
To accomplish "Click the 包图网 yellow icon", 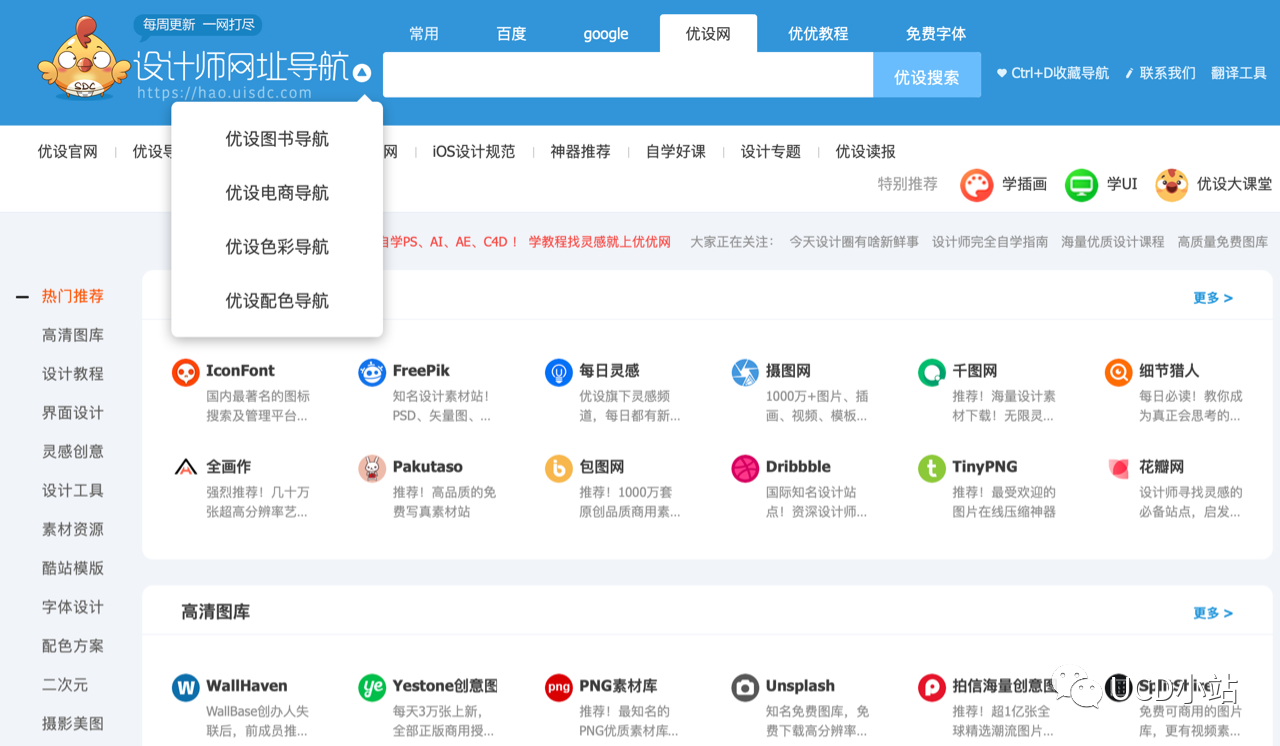I will pyautogui.click(x=558, y=468).
